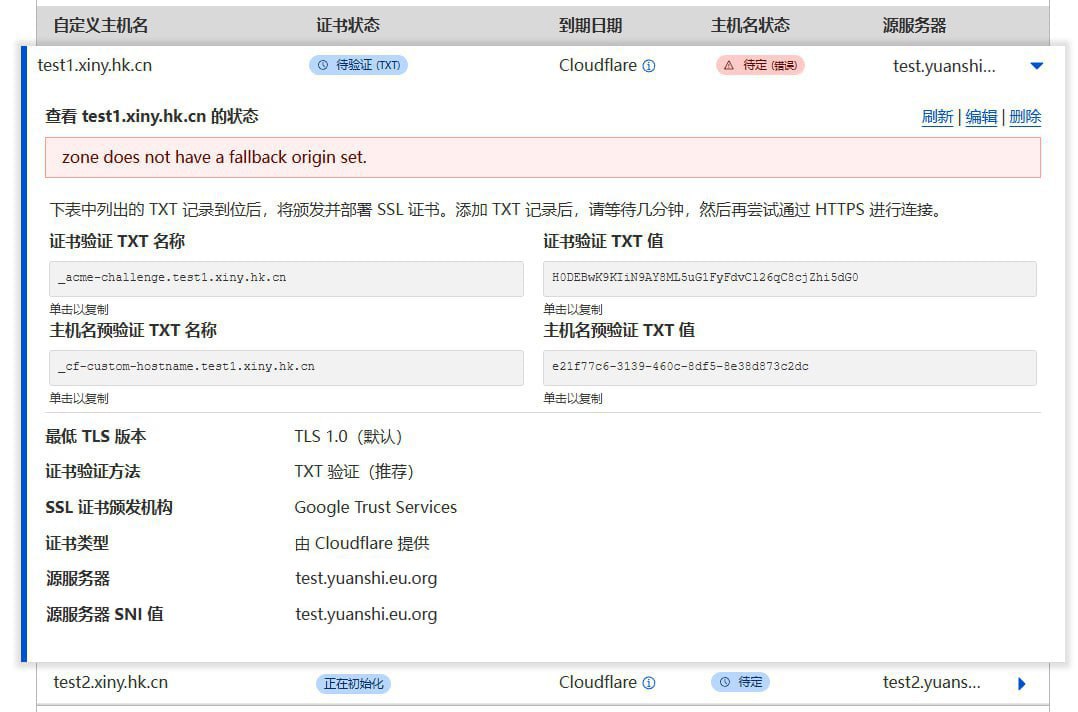Click clock icon in test2 待定 badge

(724, 682)
